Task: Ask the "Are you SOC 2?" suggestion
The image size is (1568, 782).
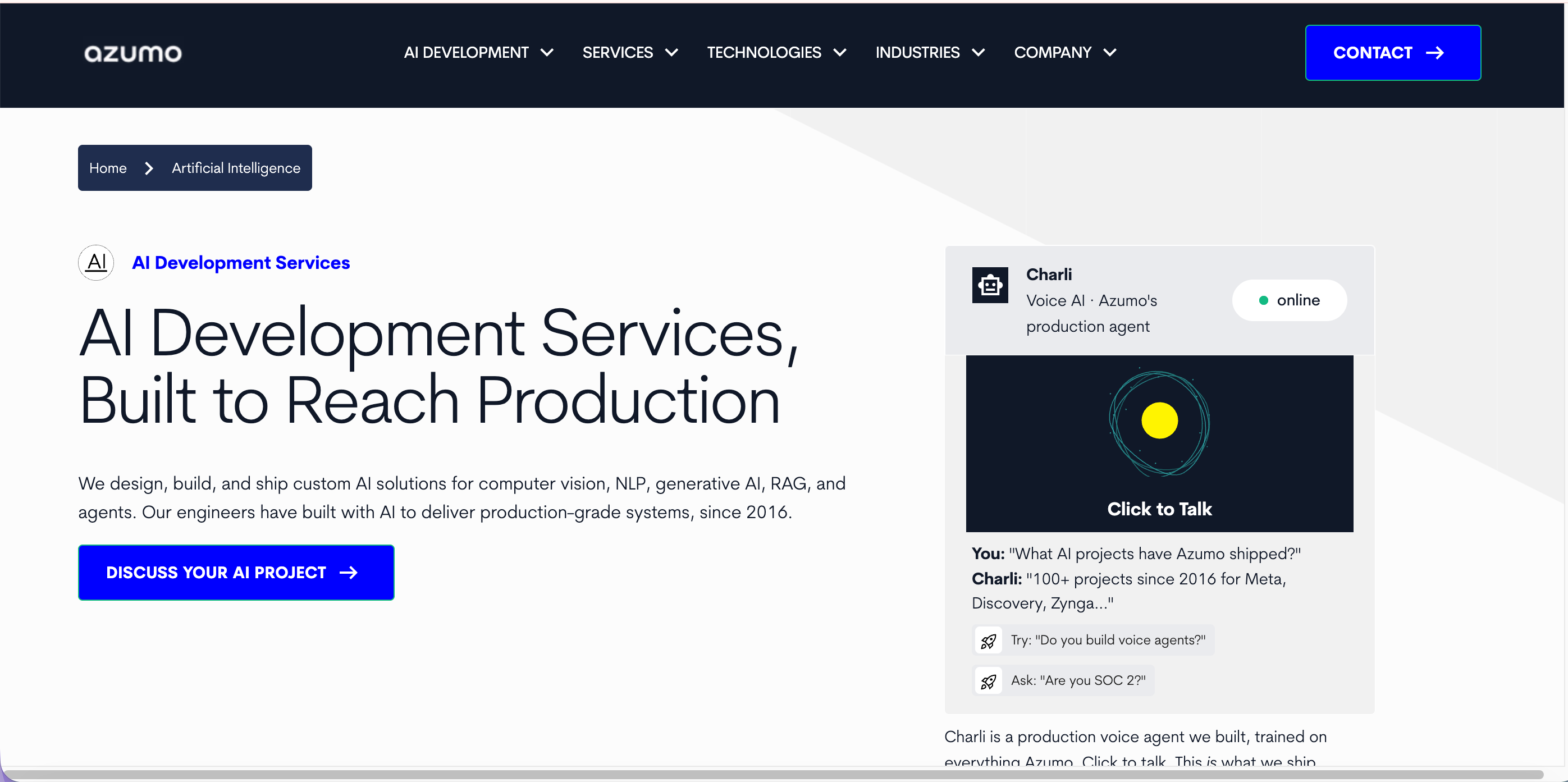Action: [x=1064, y=681]
